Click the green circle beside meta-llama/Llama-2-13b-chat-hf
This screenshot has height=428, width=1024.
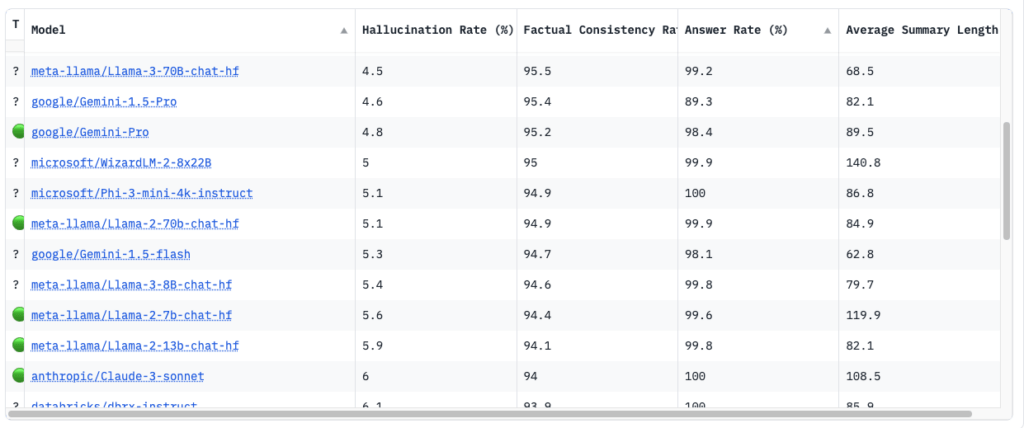[17, 346]
